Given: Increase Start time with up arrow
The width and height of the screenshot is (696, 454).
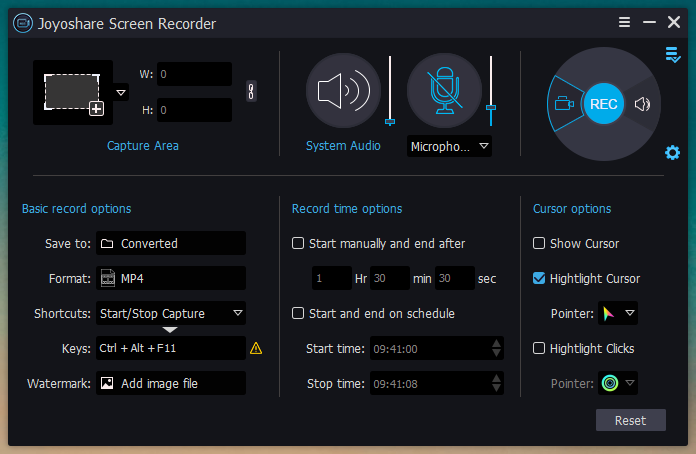Looking at the screenshot, I should click(x=497, y=344).
